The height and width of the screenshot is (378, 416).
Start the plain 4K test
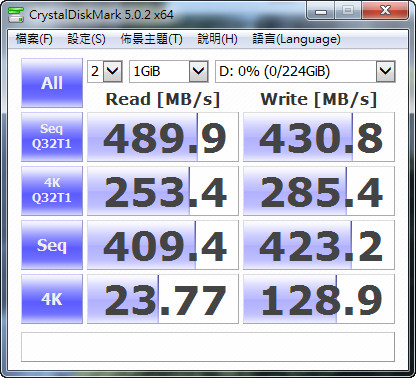pos(52,299)
